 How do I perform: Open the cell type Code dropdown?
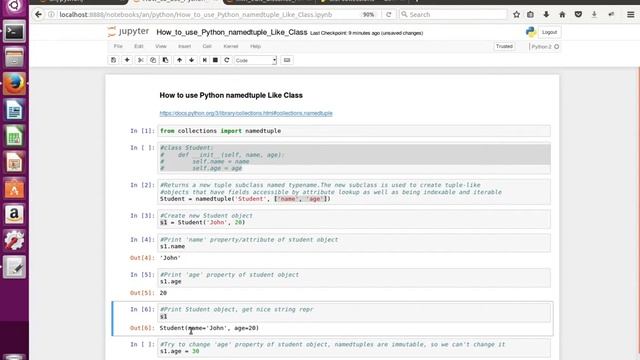pyautogui.click(x=256, y=60)
